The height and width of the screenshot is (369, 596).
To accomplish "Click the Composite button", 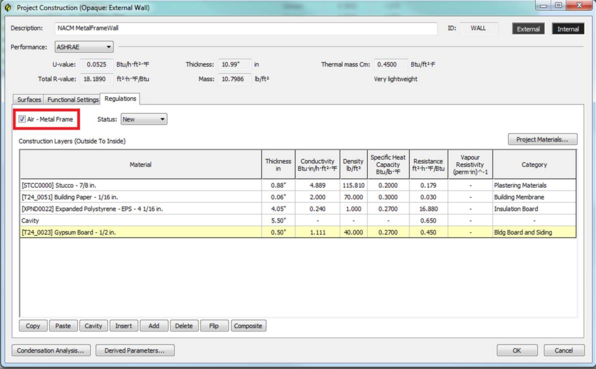I will pyautogui.click(x=248, y=326).
